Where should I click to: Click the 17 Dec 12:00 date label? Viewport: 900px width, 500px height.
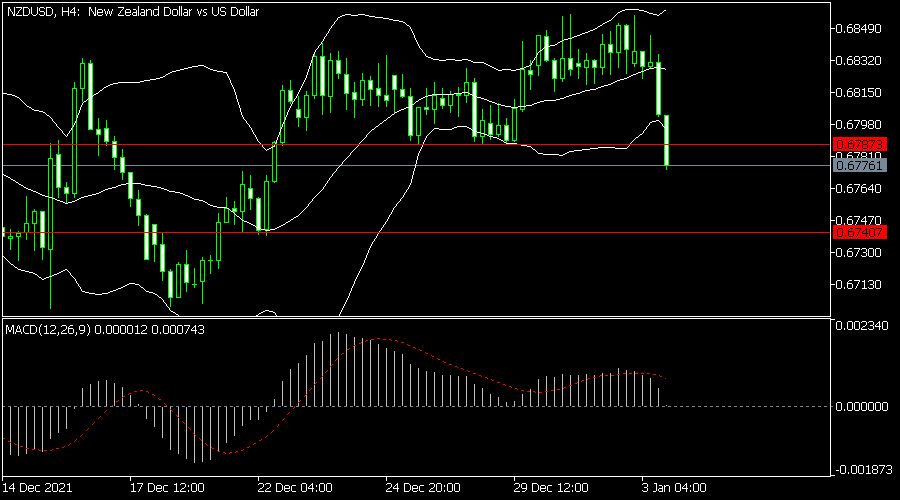pos(167,487)
